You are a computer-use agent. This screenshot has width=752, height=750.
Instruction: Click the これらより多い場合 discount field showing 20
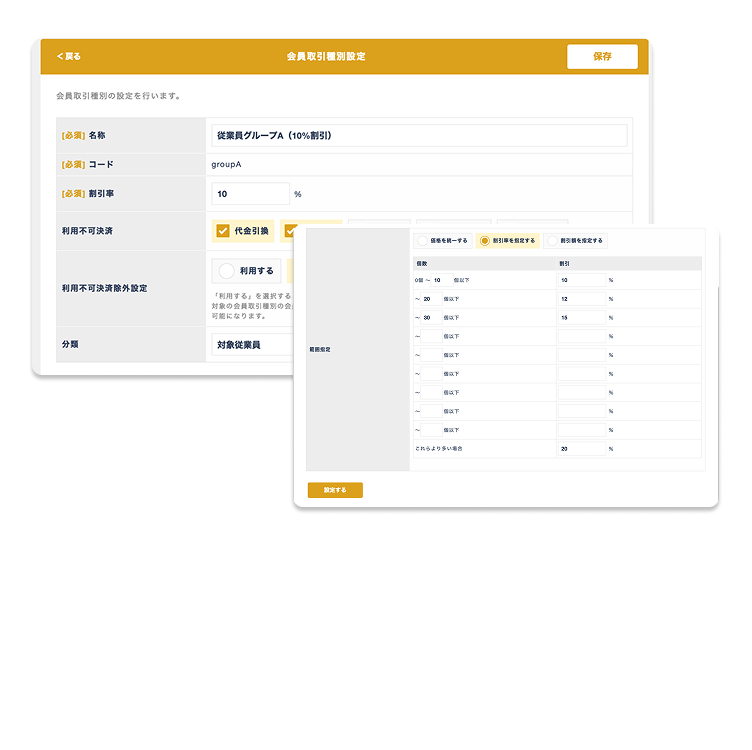pos(581,449)
